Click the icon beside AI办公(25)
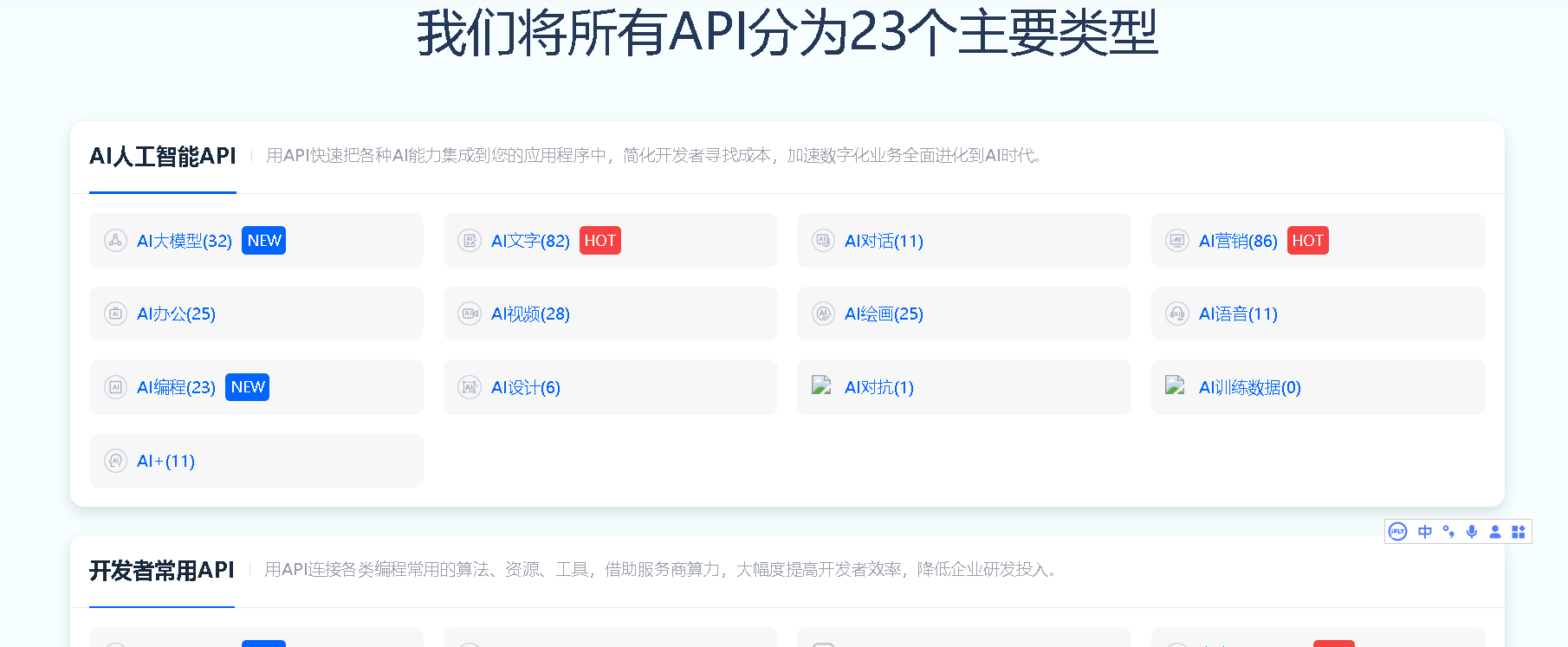 pos(115,314)
